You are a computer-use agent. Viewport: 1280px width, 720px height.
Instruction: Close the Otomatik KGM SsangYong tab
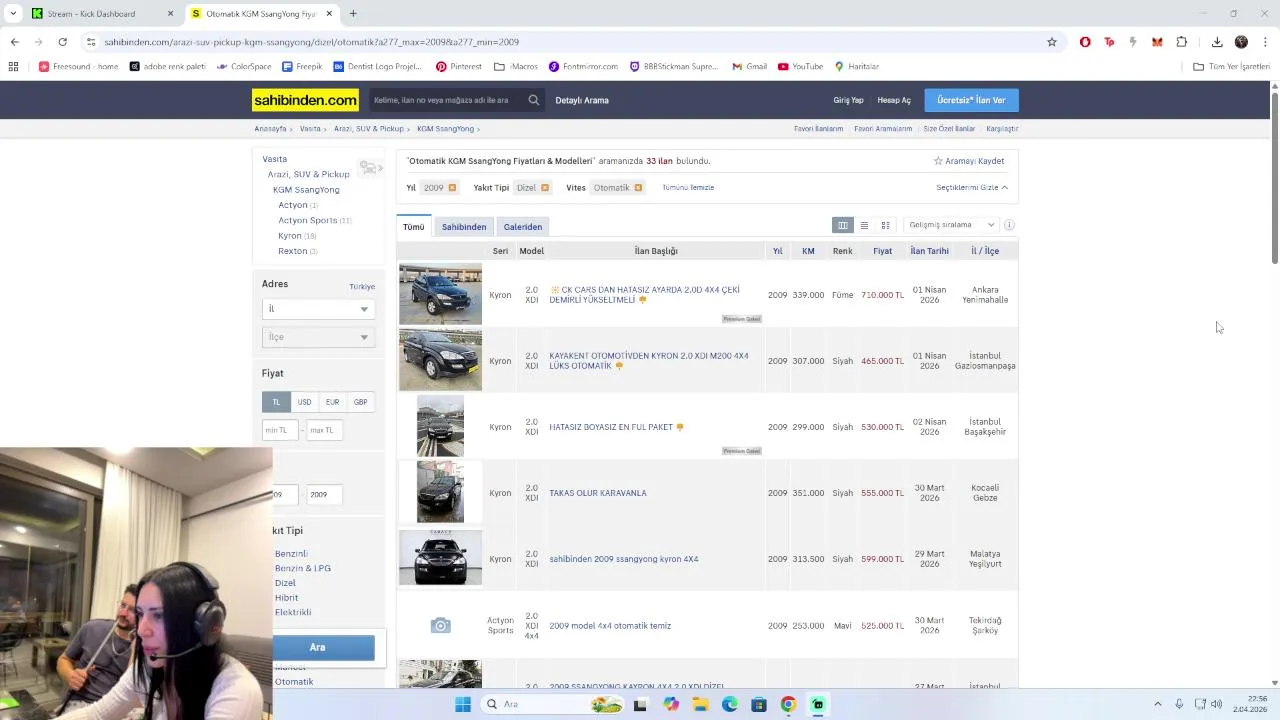(x=329, y=14)
